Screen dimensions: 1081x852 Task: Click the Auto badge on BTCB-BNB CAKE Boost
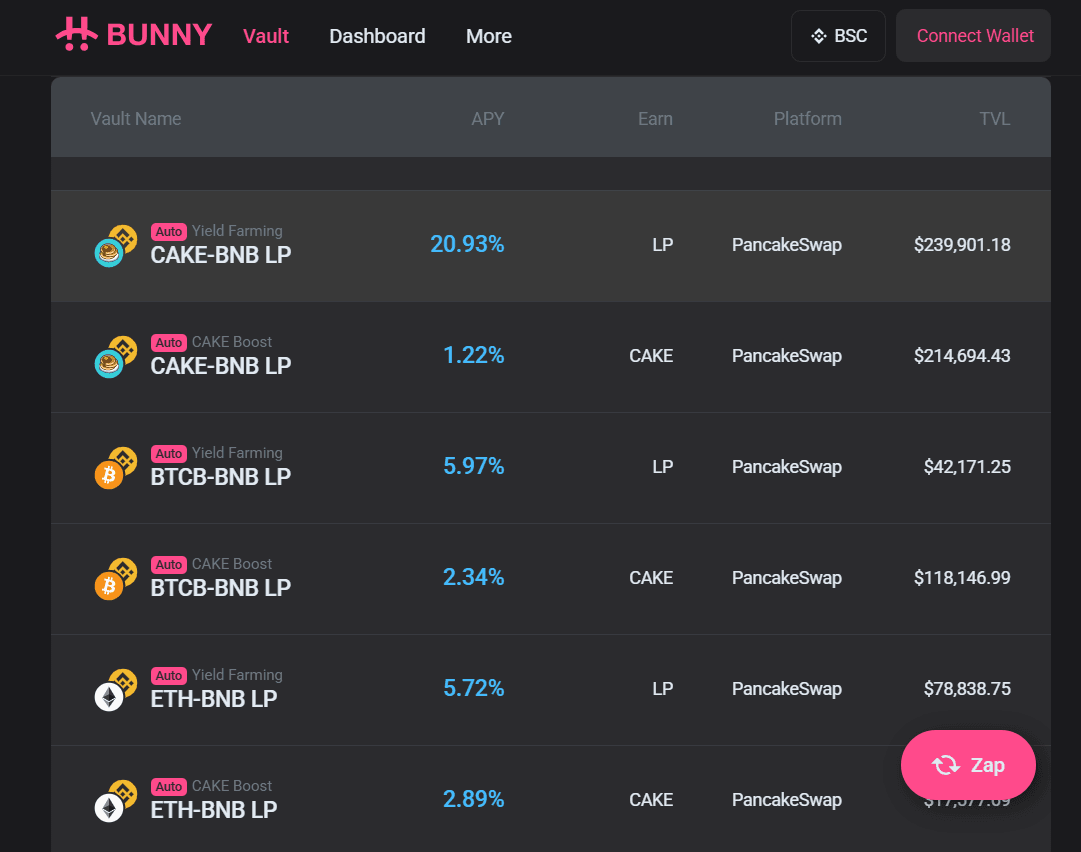169,565
